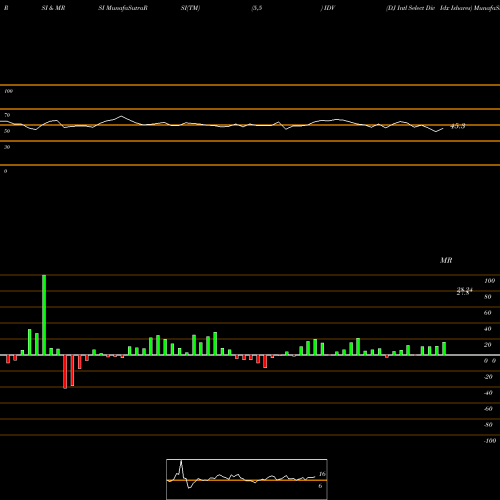The image size is (500, 500).
Task: Click the 'DJ Intl Select Div' title text
Action: [410, 8]
